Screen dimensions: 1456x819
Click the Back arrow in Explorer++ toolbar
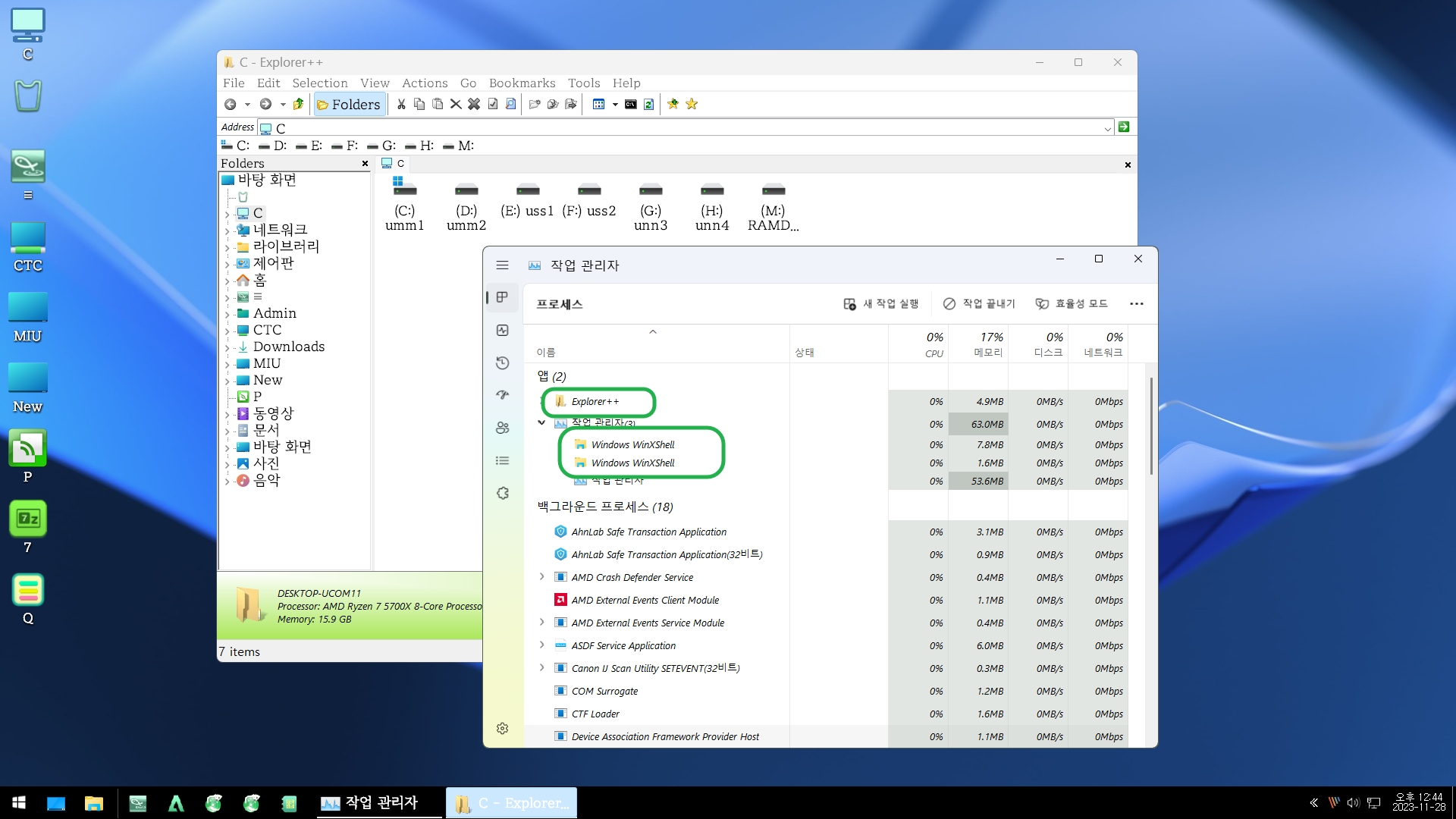(x=230, y=105)
